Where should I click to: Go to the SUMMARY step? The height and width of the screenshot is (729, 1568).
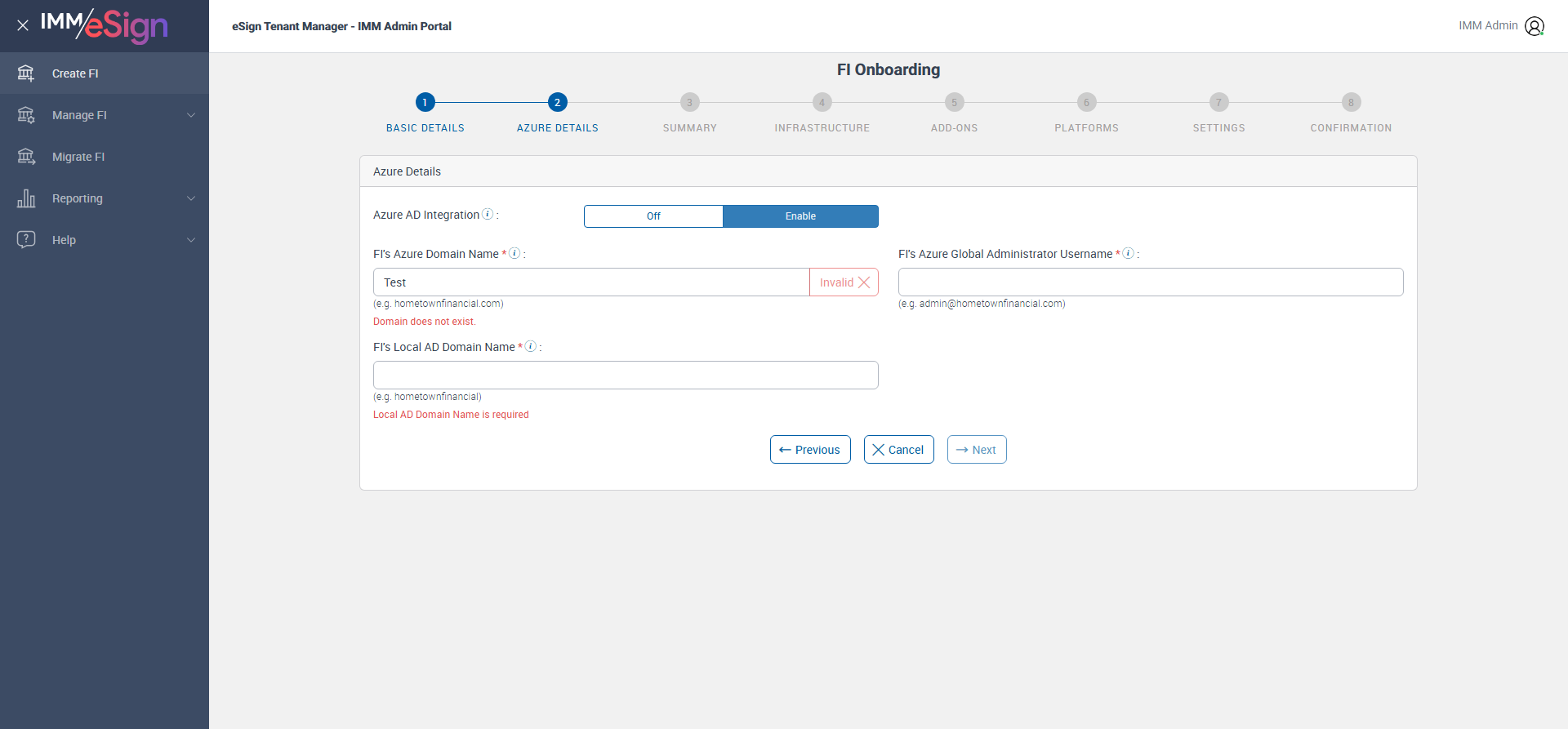[689, 128]
